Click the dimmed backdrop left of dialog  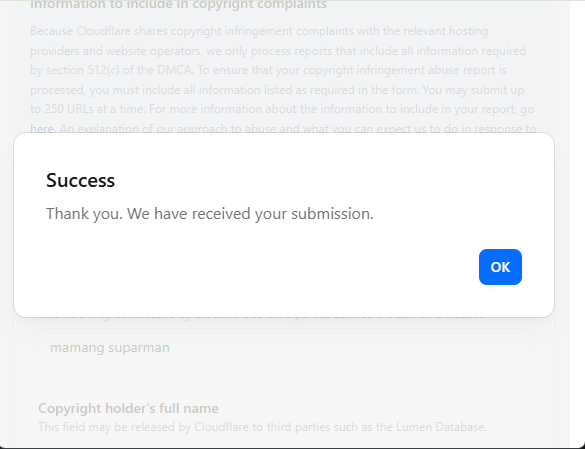(6, 224)
